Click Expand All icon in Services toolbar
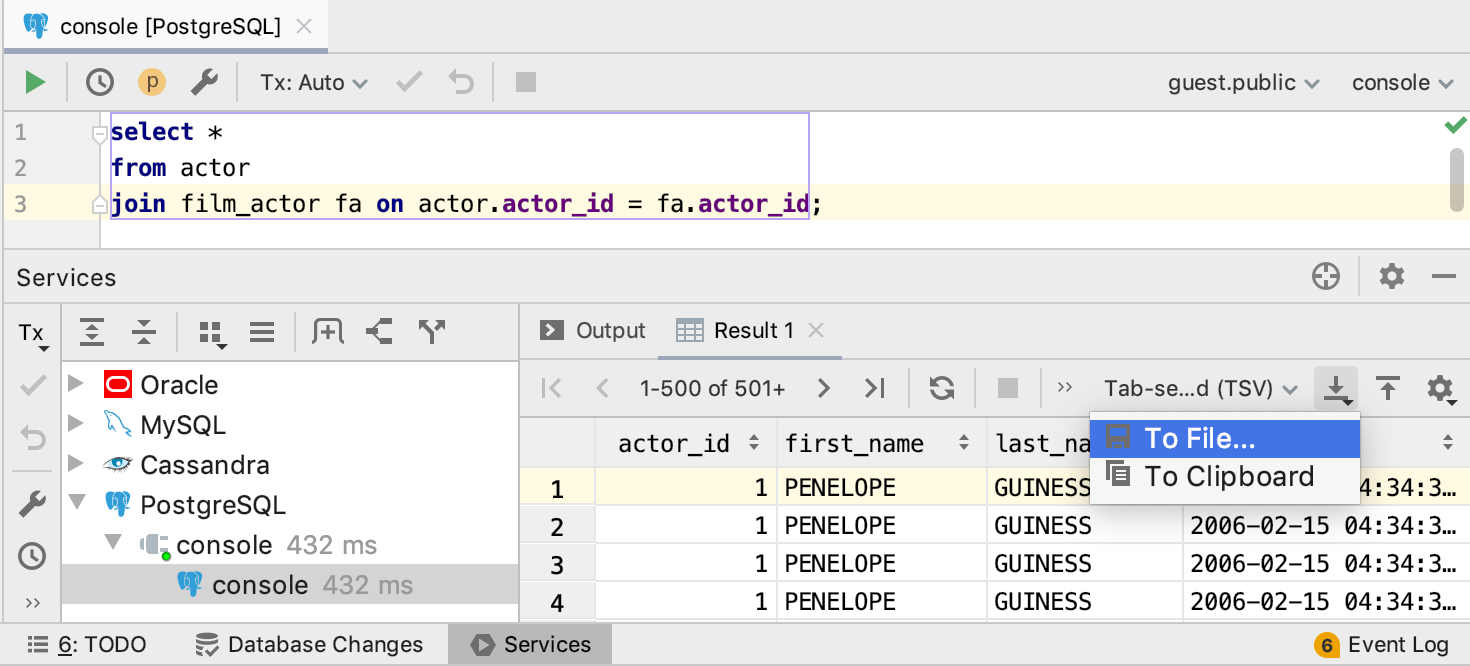 click(92, 331)
